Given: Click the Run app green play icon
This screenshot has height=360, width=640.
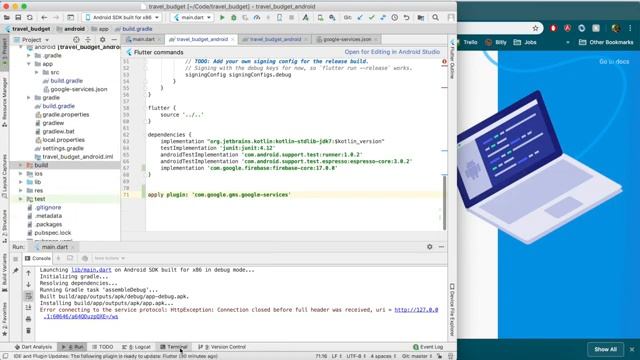Looking at the screenshot, I should click(222, 18).
